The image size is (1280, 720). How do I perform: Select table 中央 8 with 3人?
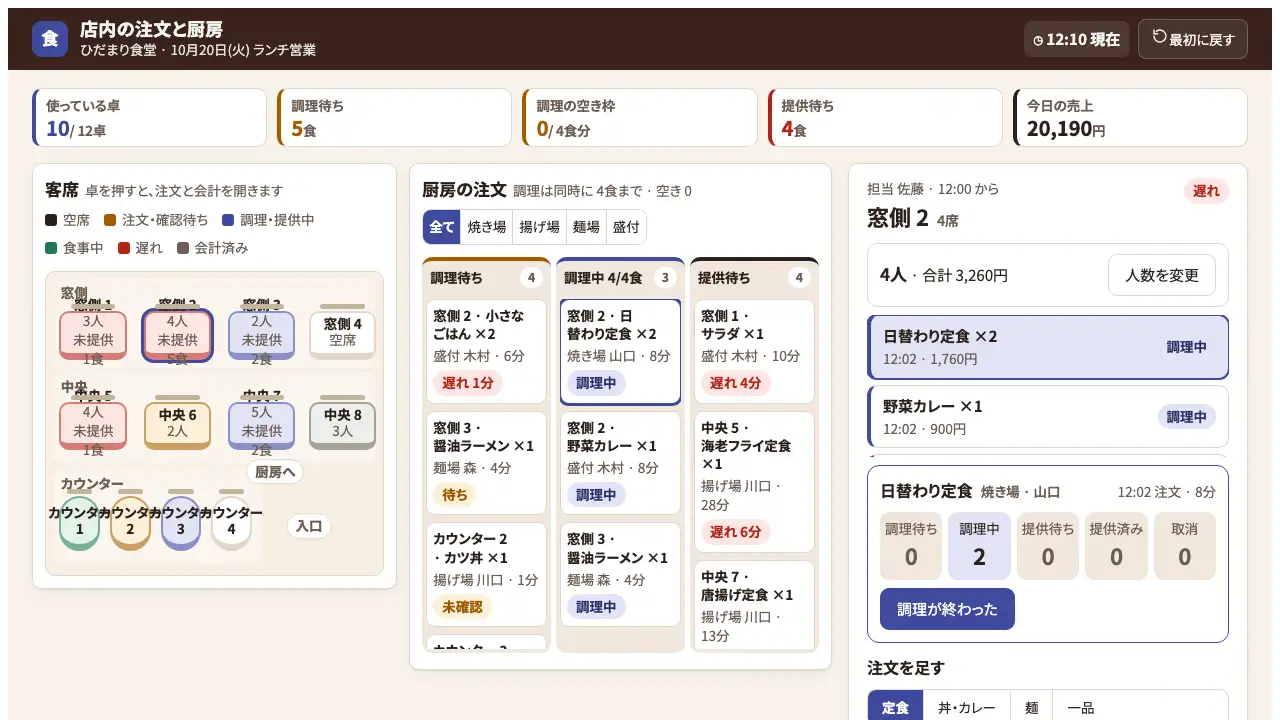click(x=343, y=426)
